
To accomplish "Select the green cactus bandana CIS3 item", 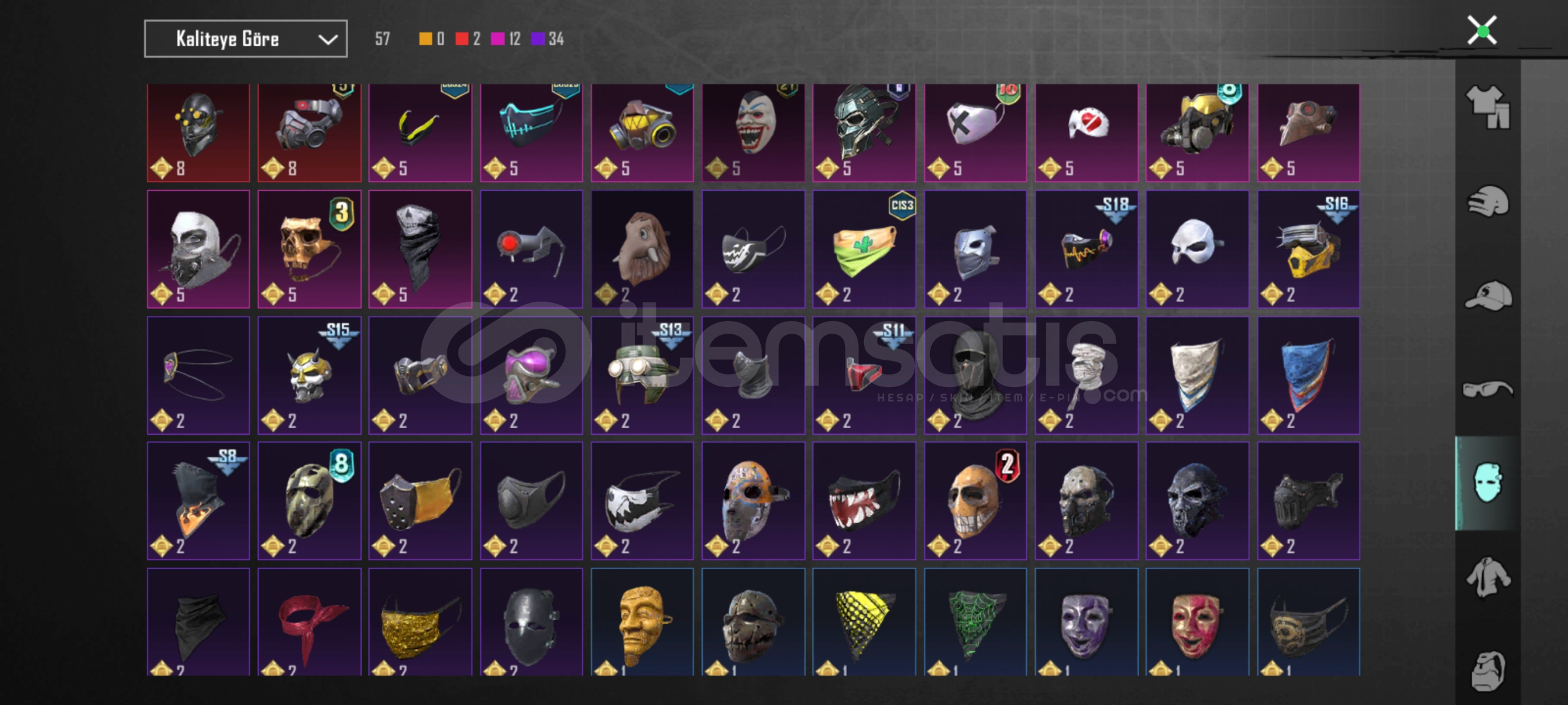I will tap(864, 249).
